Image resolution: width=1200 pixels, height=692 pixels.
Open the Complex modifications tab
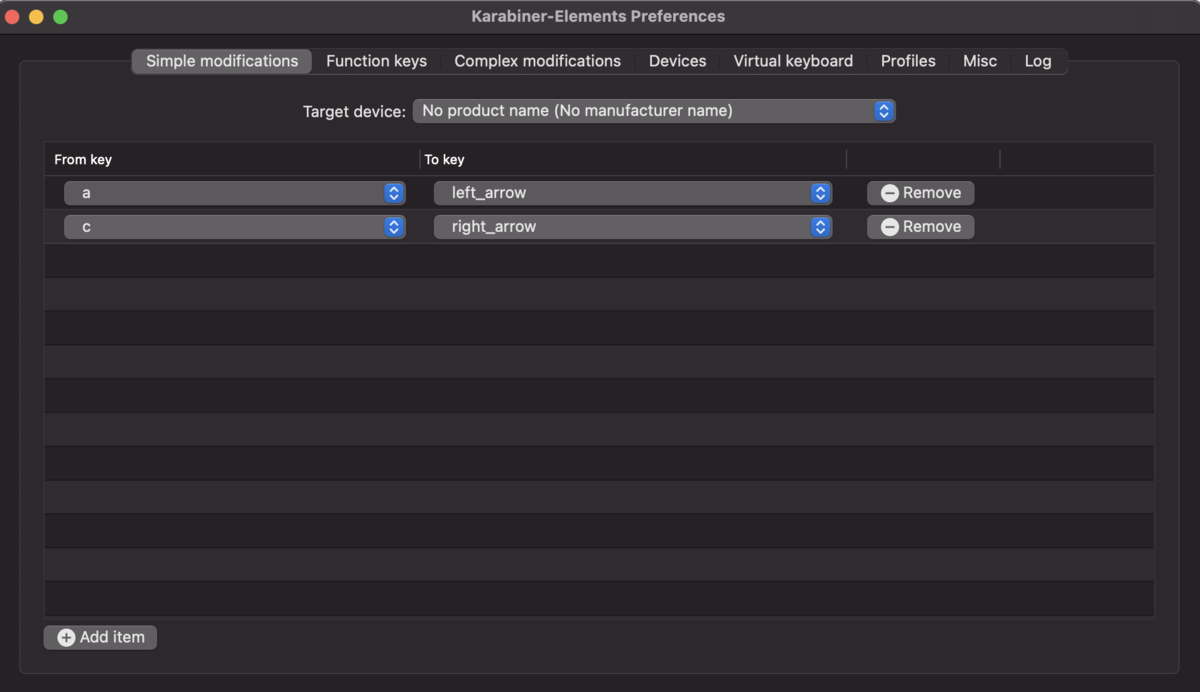click(537, 61)
